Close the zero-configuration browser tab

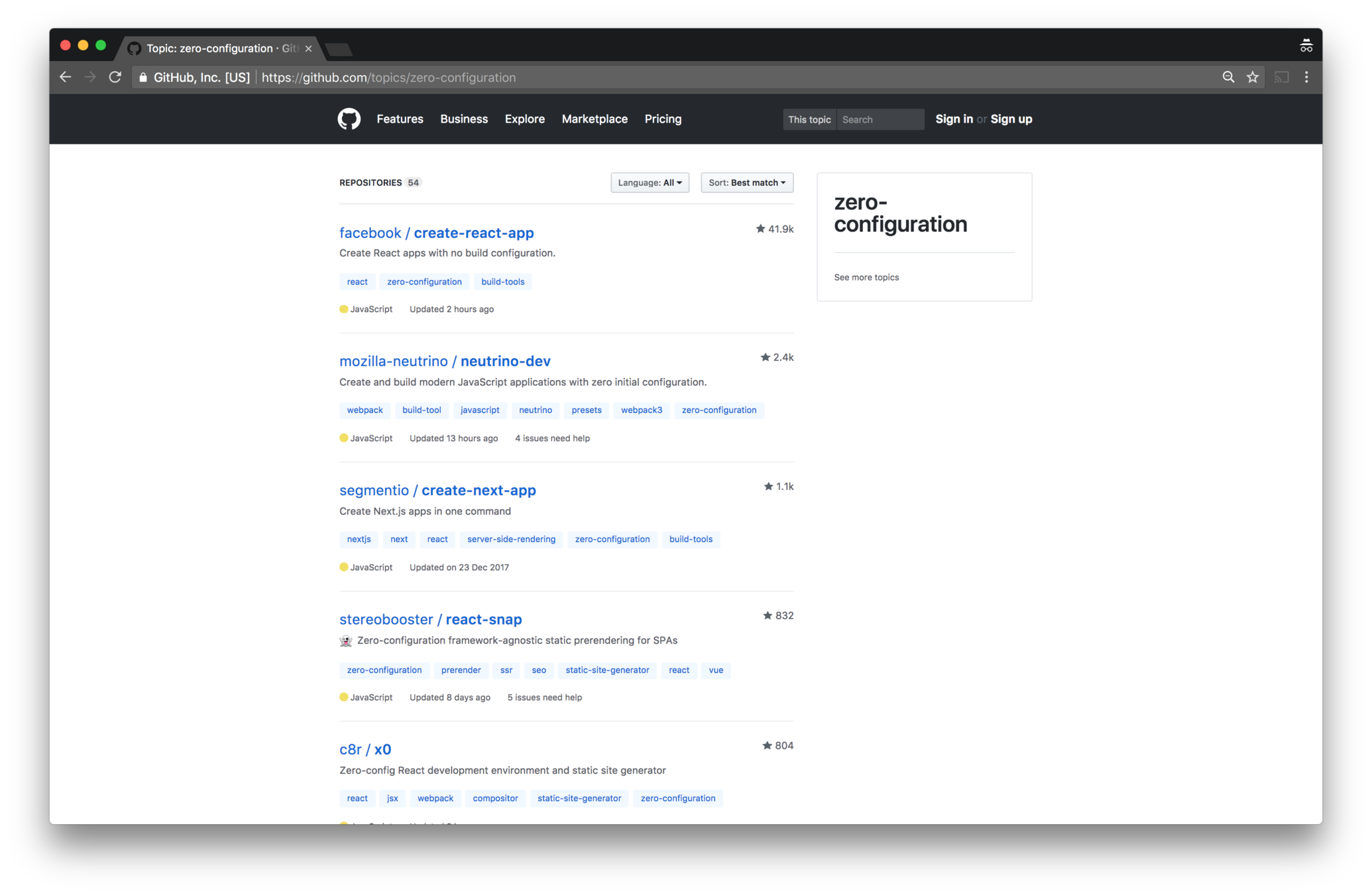point(308,48)
